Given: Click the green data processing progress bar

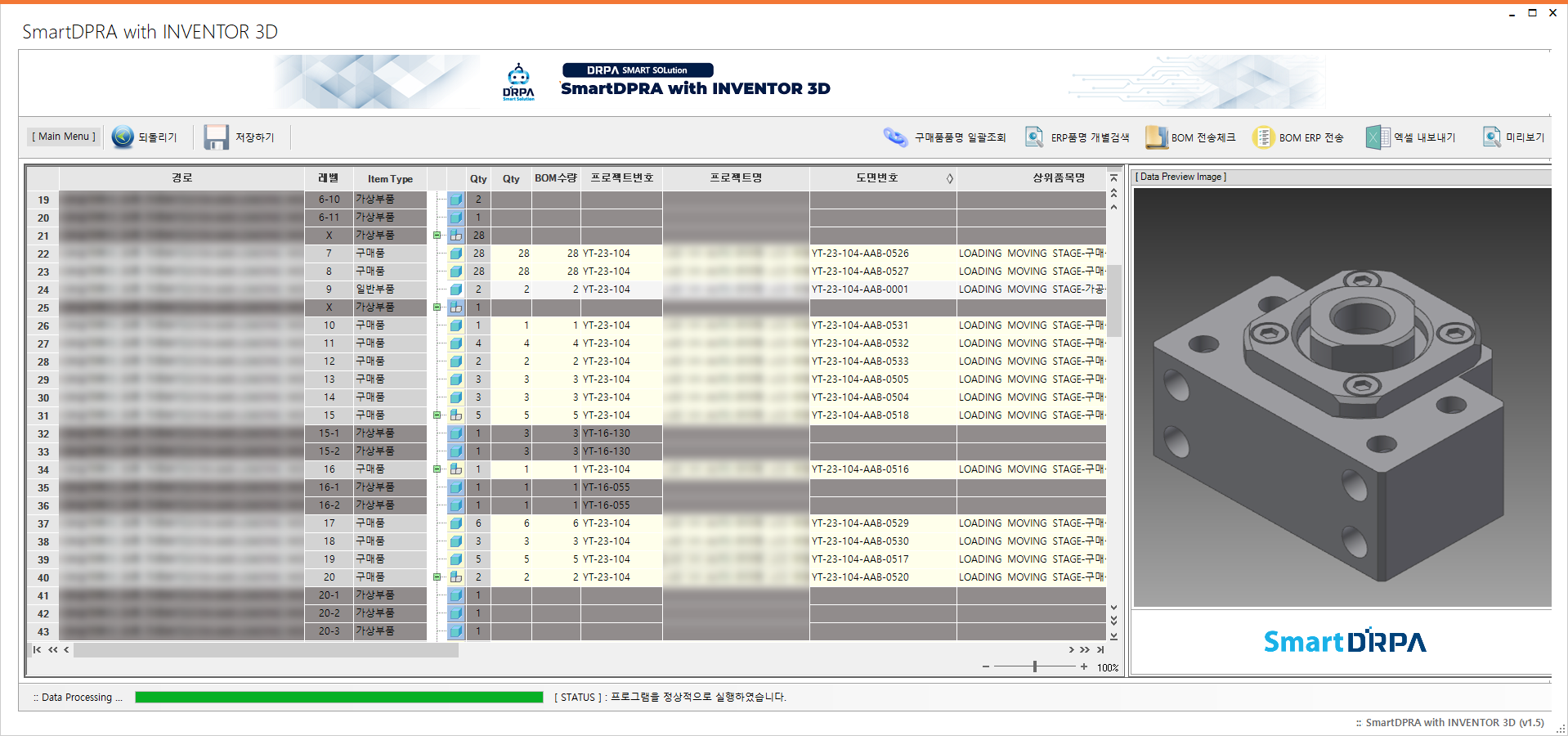Looking at the screenshot, I should [339, 697].
